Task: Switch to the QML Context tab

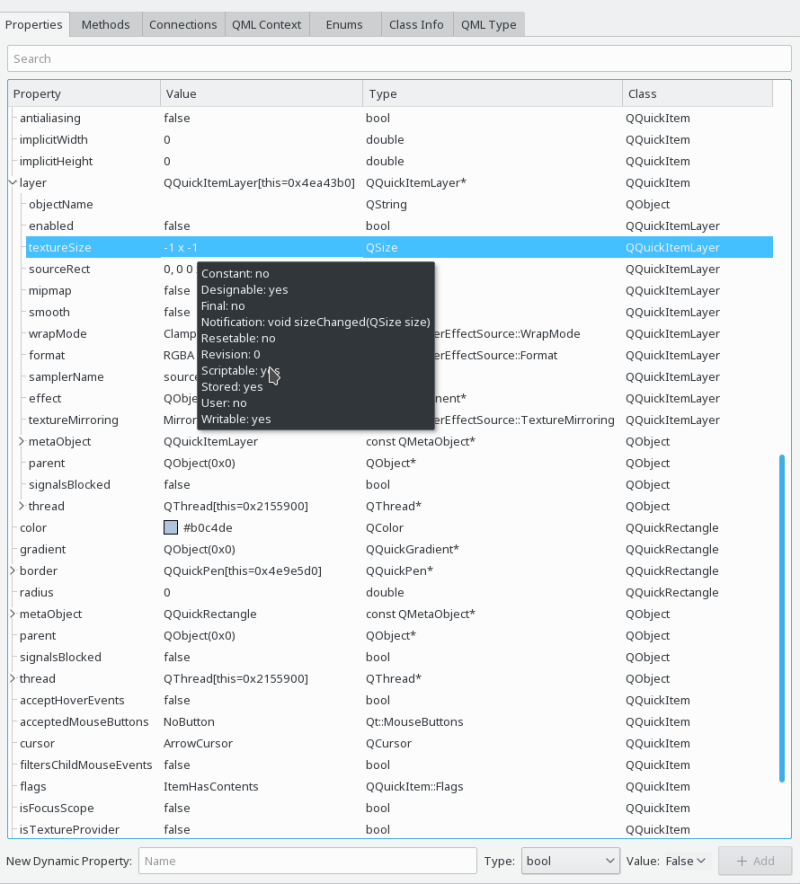Action: click(267, 25)
